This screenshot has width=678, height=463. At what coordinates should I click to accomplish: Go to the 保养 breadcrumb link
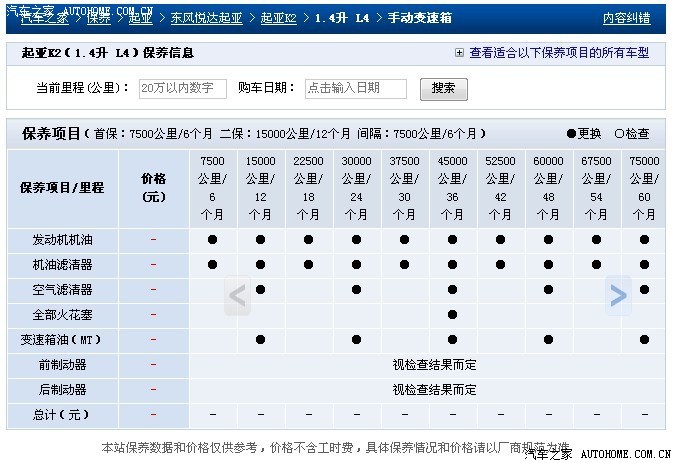point(99,18)
